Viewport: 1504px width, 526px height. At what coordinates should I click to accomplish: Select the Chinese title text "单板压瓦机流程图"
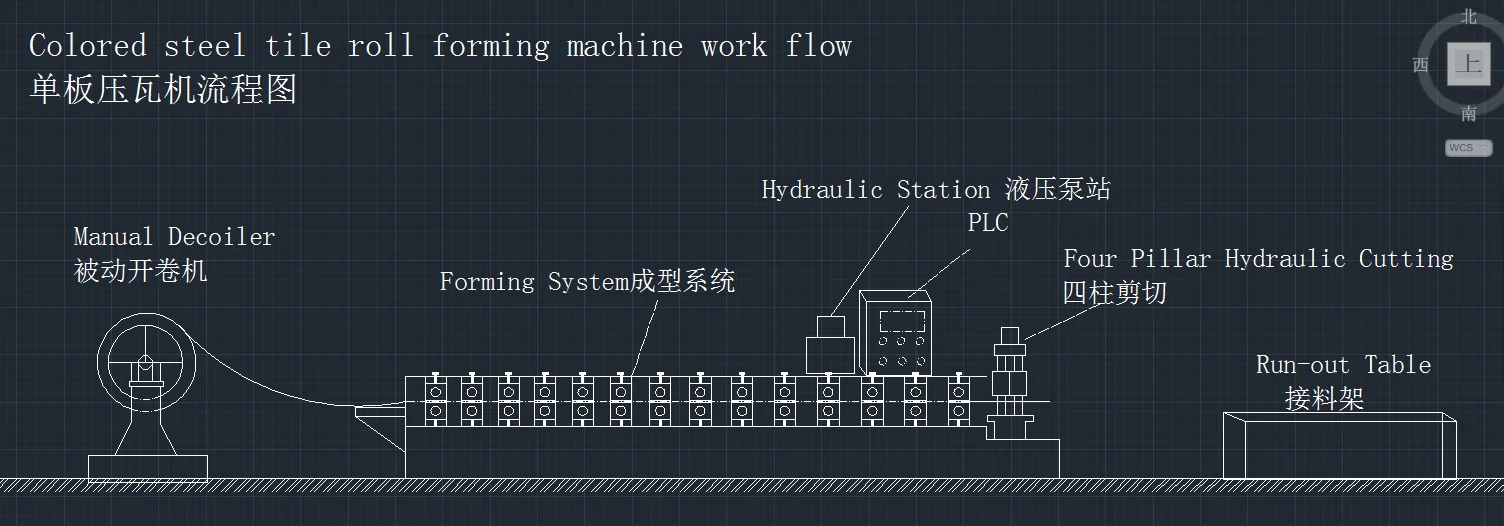click(x=163, y=90)
